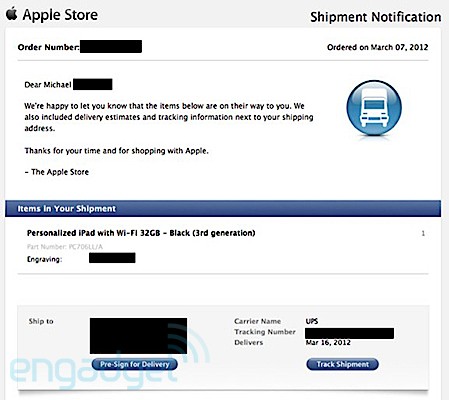Screen dimensions: 449x400
Task: Select the Personalized iPad 32GB item title
Action: pyautogui.click(x=141, y=233)
